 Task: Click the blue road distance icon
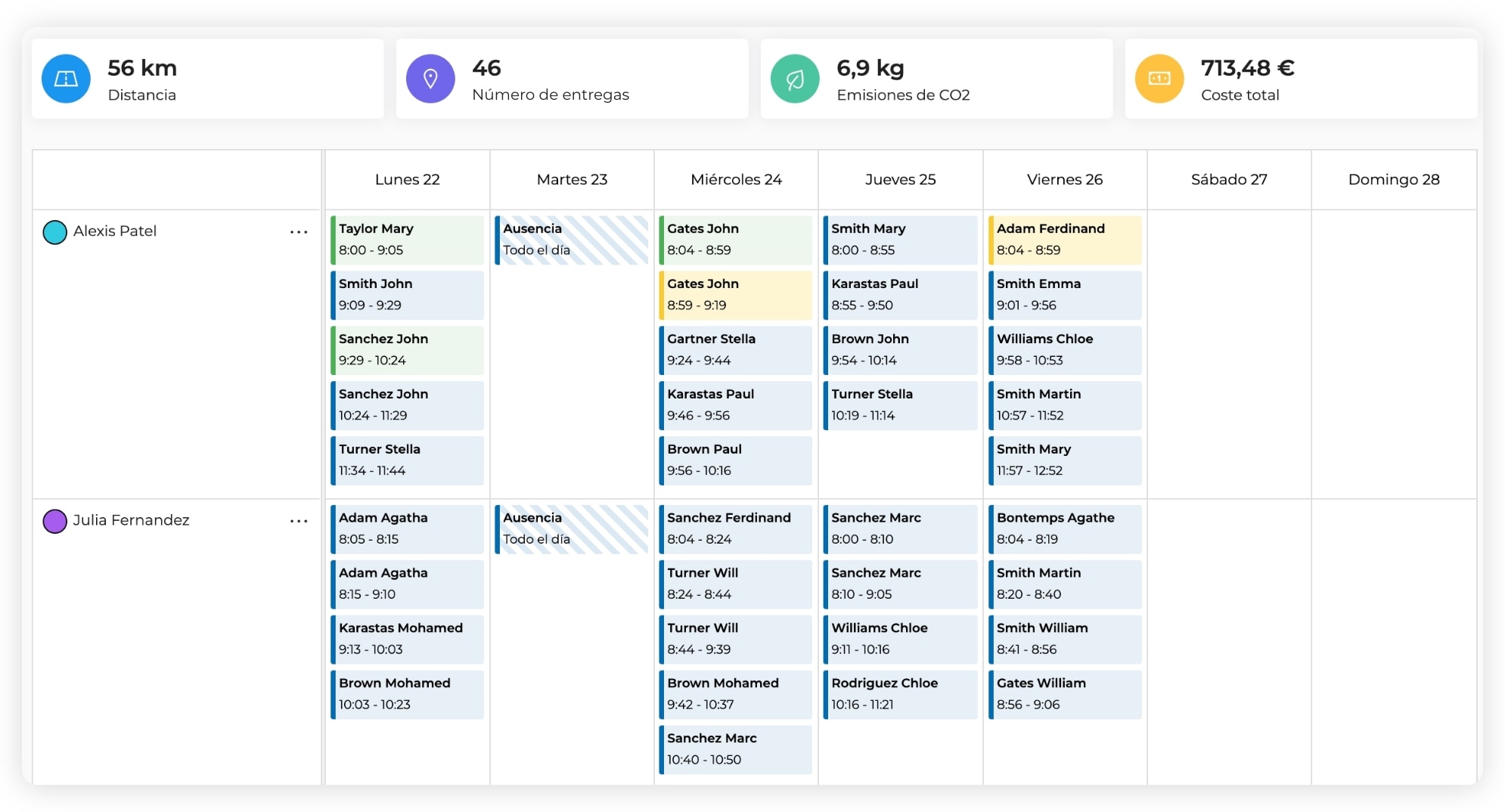point(66,79)
